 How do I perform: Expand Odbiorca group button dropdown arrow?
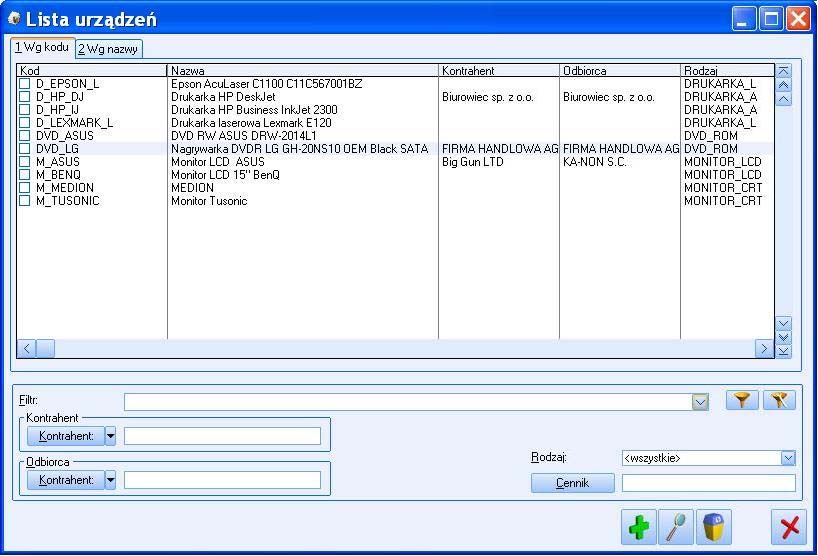pos(110,480)
